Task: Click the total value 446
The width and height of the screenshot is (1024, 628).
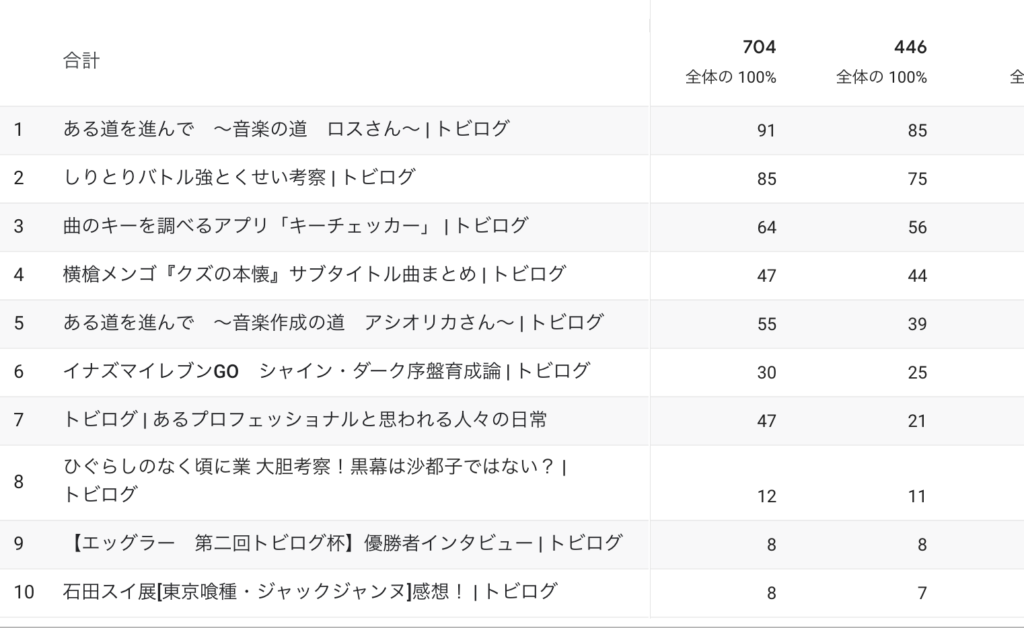Action: tap(910, 47)
